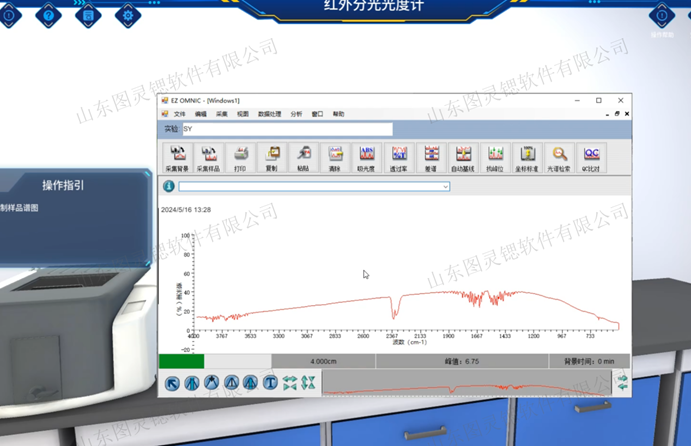Image resolution: width=691 pixels, height=446 pixels.
Task: Select the text annotation T tool
Action: (270, 383)
